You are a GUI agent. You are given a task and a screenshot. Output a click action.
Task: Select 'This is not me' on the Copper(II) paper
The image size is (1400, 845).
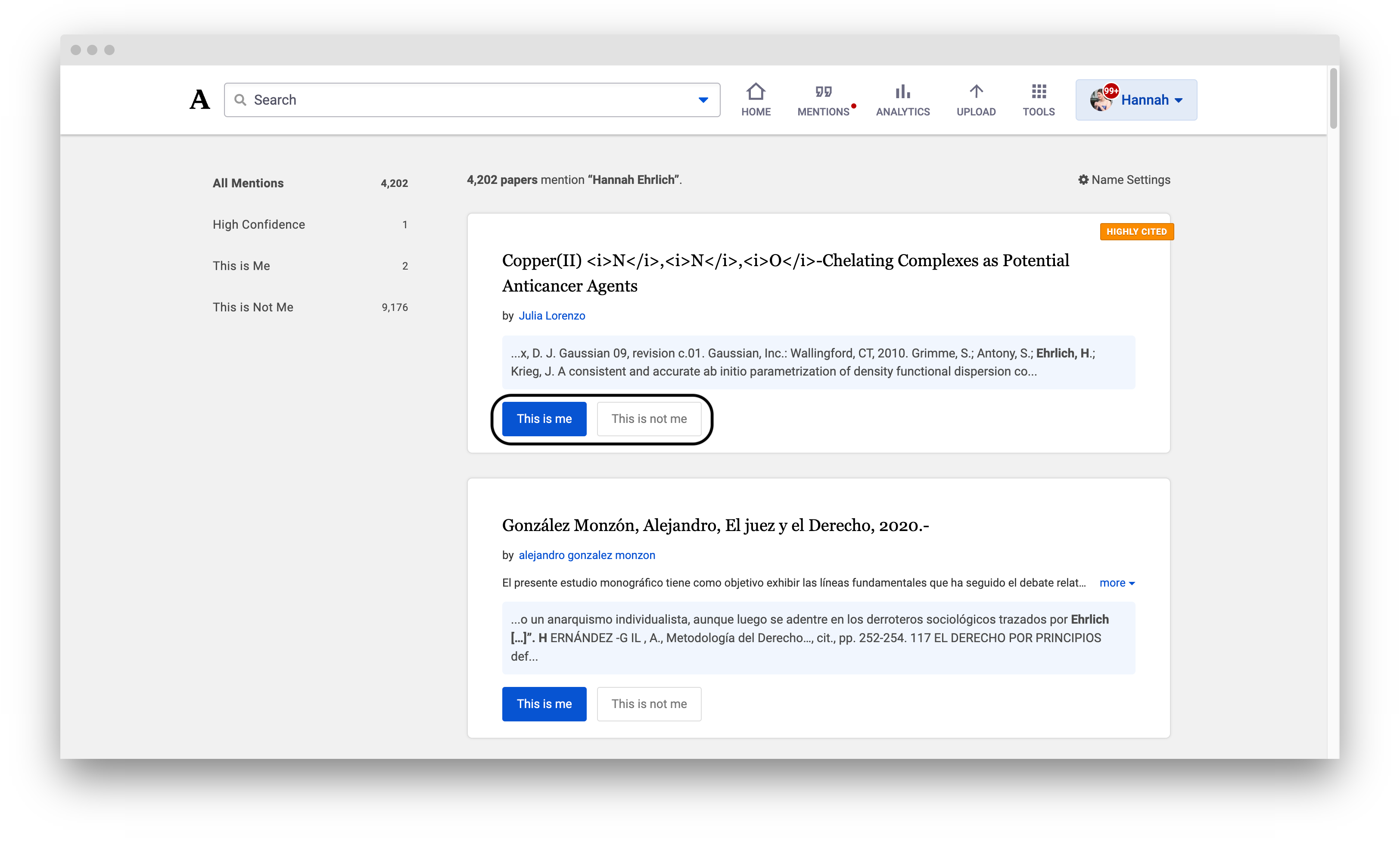click(649, 419)
